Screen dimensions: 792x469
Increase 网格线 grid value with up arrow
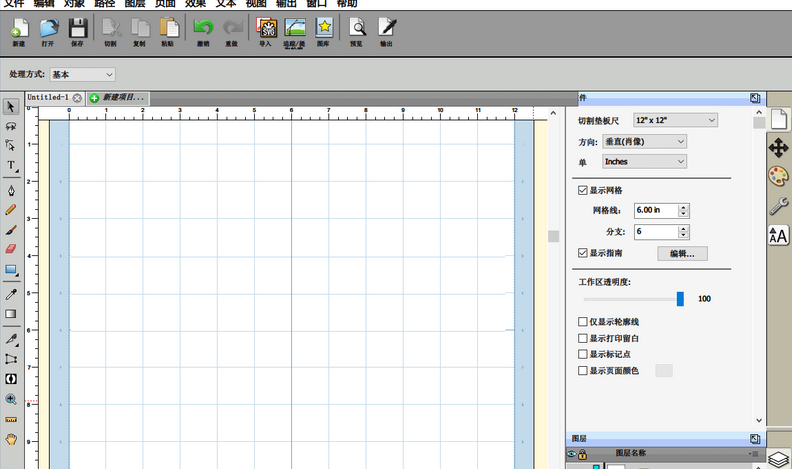pos(683,207)
